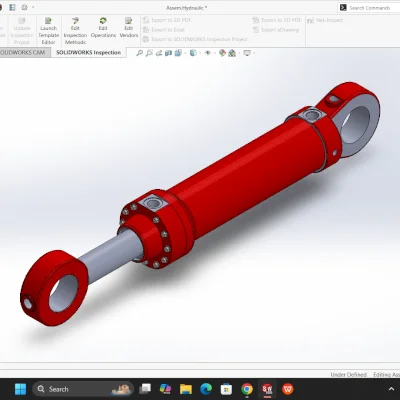Click Export to SOLIDWORKS Inspection Project icon
The image size is (400, 400).
(146, 39)
